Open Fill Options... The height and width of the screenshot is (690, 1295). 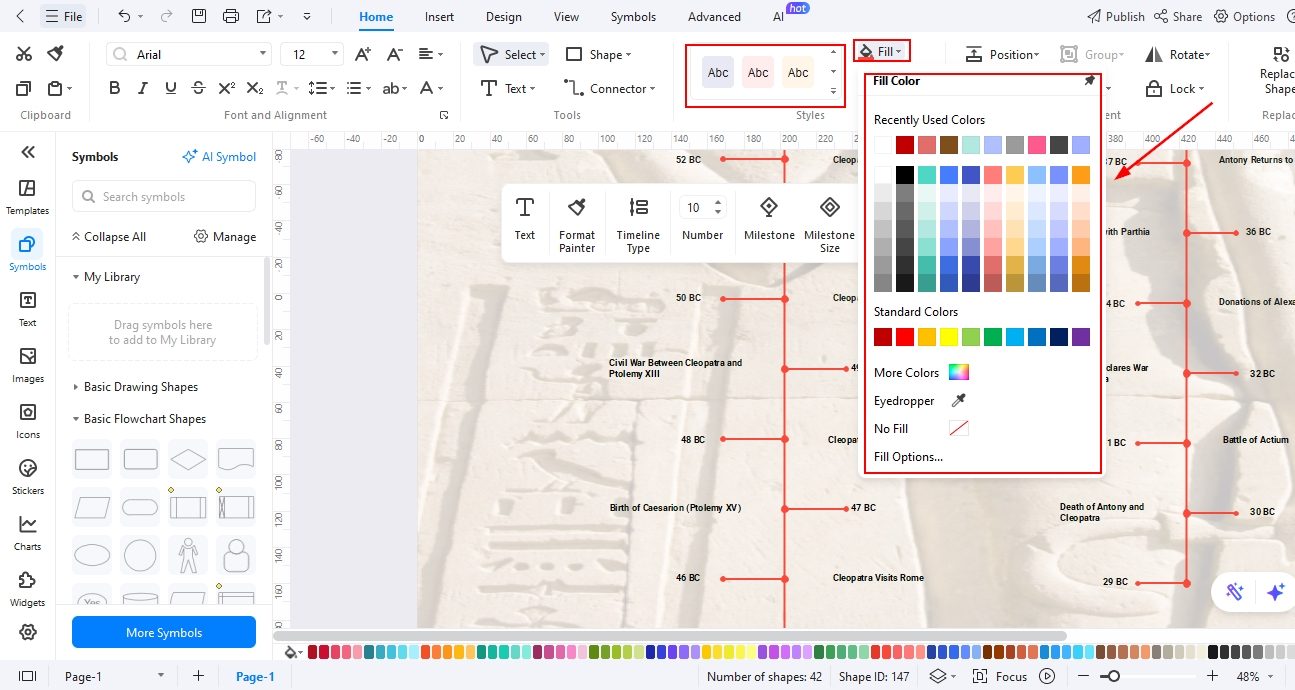point(908,456)
